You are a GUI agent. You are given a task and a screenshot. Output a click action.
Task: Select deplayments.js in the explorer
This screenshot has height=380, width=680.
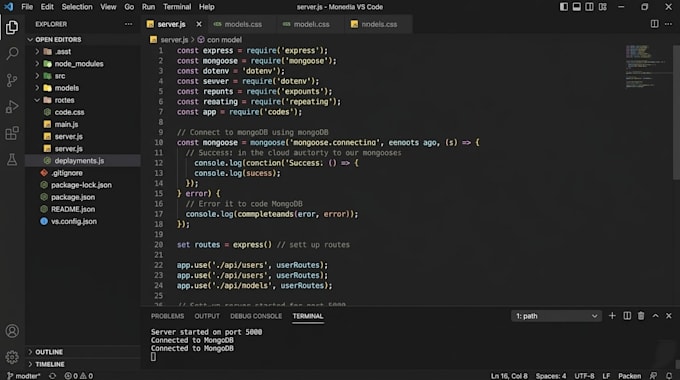[83, 161]
